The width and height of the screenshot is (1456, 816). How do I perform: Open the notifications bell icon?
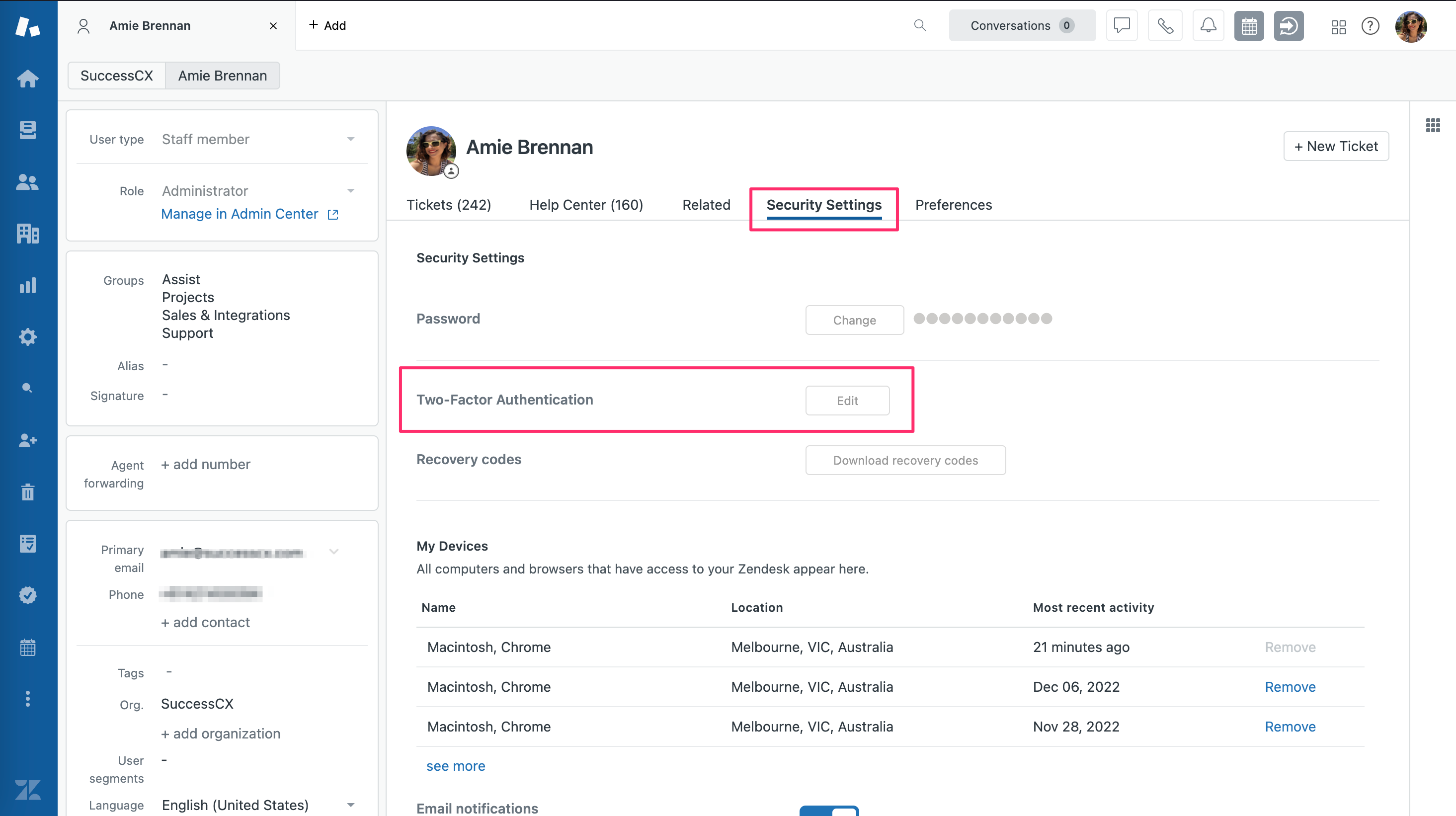[1209, 25]
